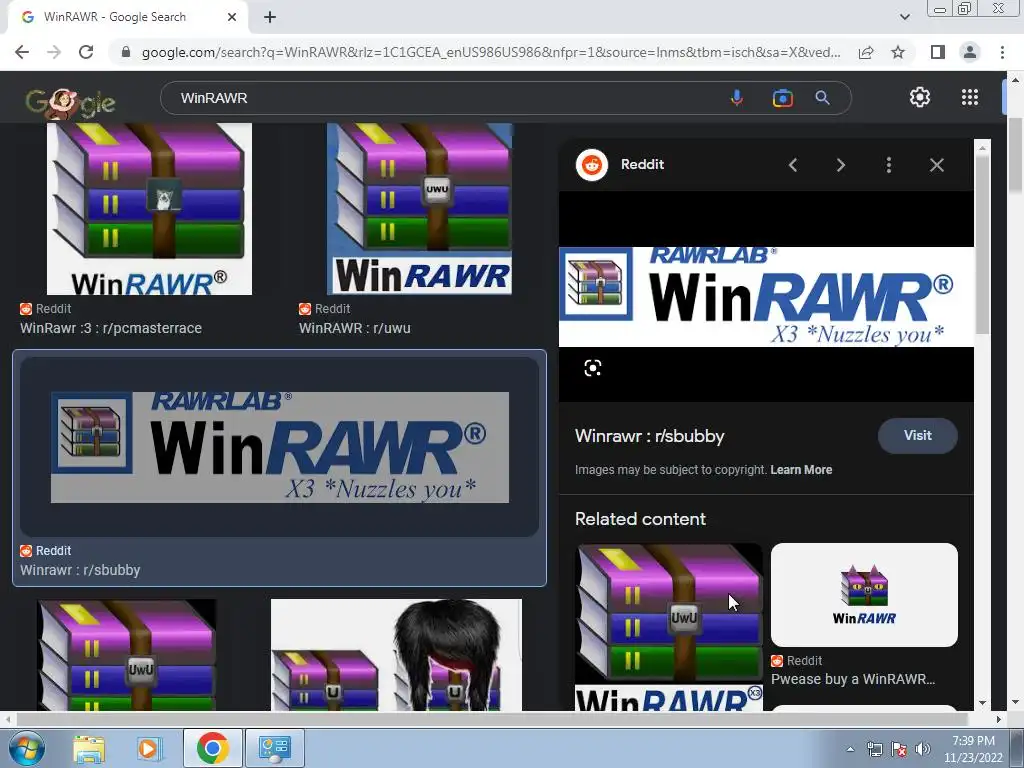Open the Winrawr : r/sbubby title

tap(650, 436)
